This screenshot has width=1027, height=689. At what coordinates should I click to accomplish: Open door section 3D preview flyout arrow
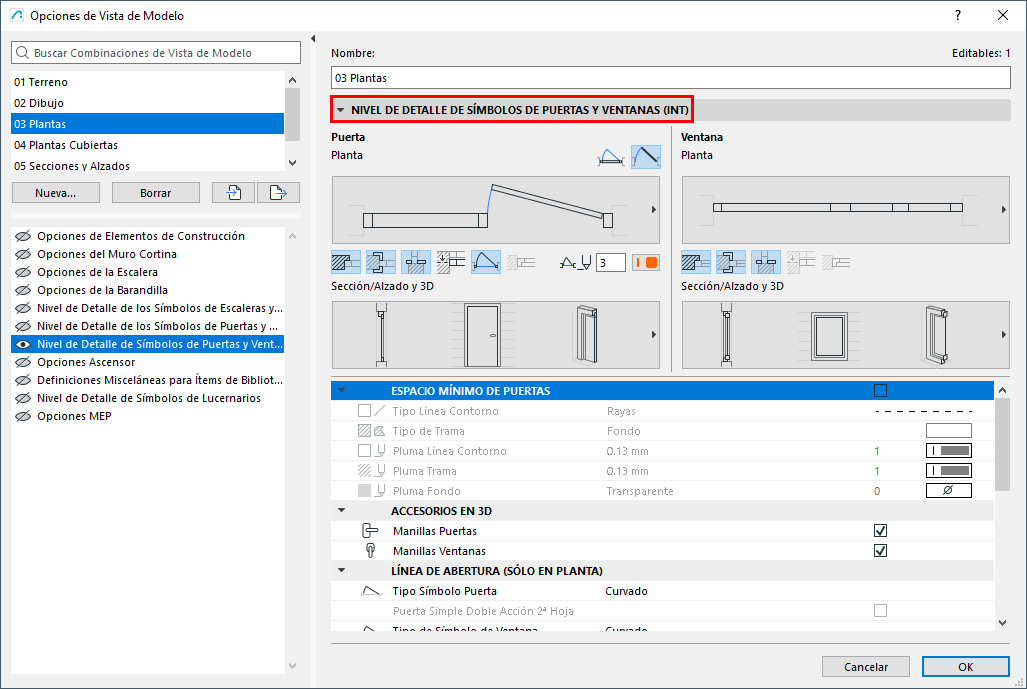(654, 335)
